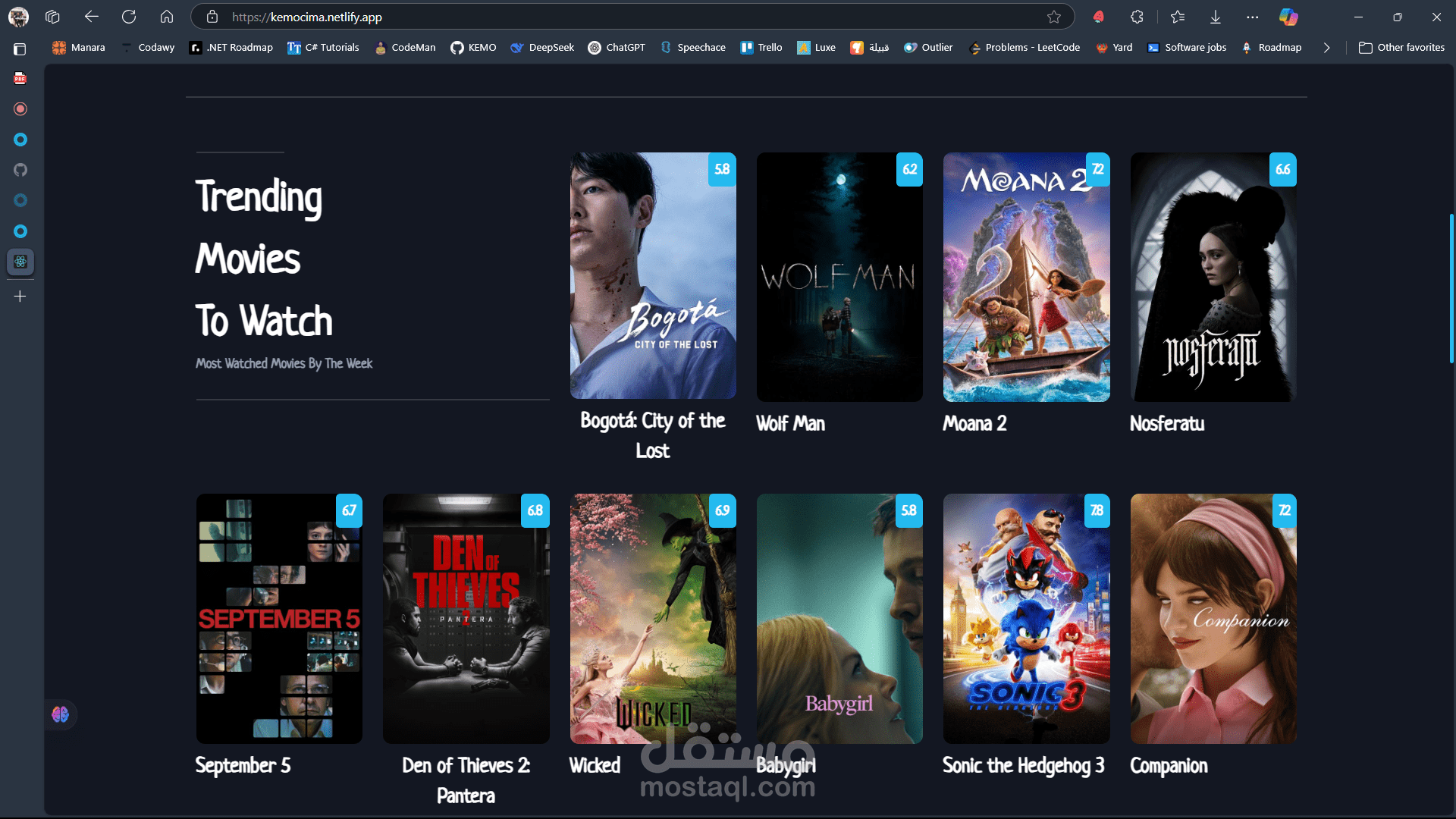
Task: Select the Sonic the Hedgehog 3 poster
Action: point(1026,619)
